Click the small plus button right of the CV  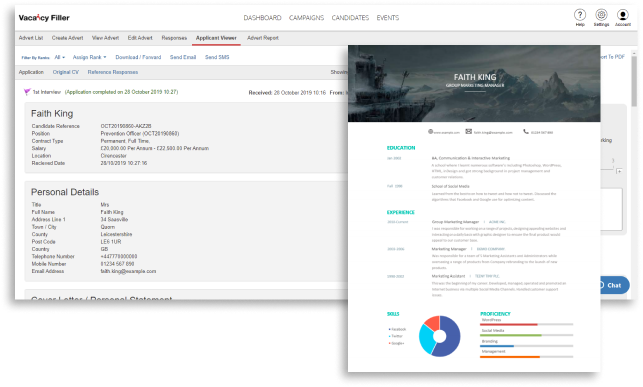(x=619, y=171)
